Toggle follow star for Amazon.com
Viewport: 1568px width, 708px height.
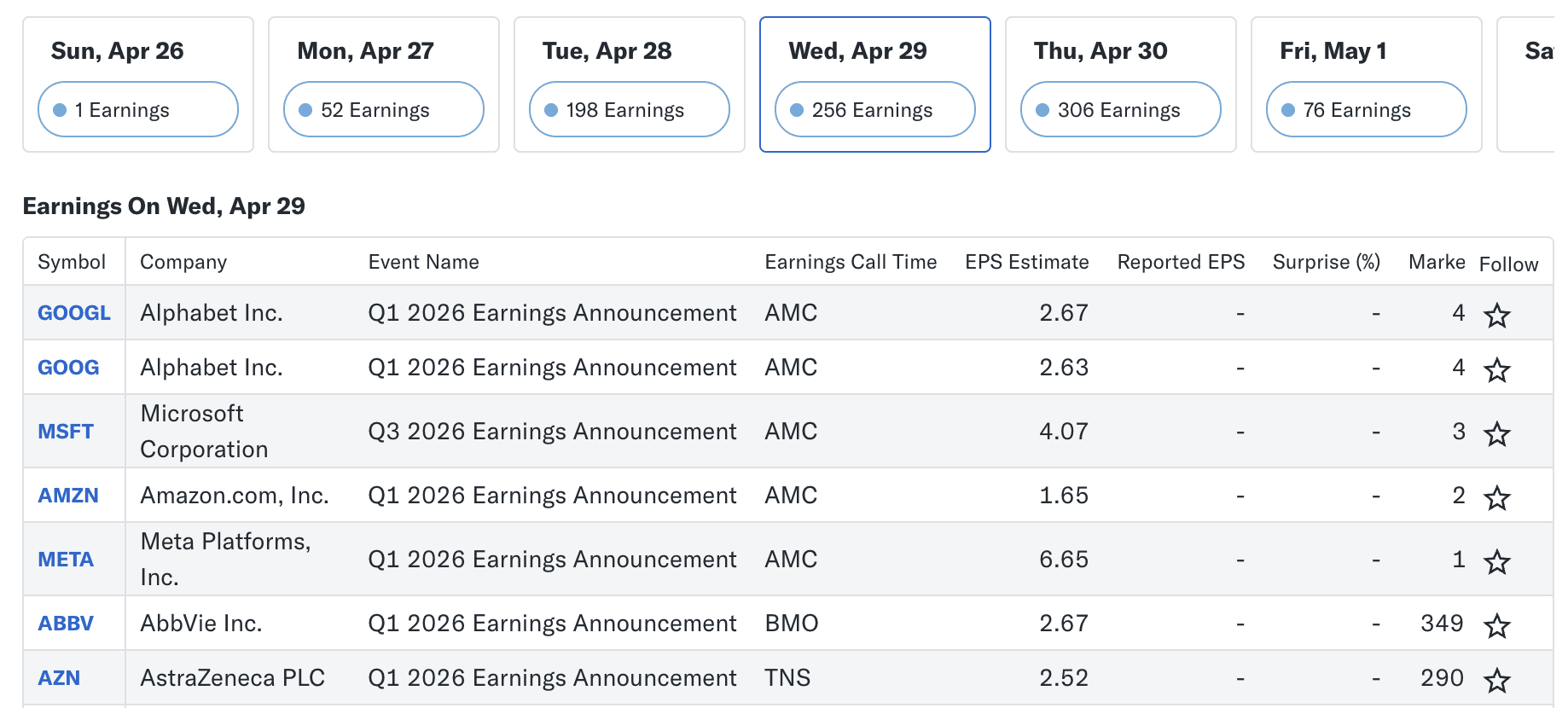click(x=1496, y=498)
